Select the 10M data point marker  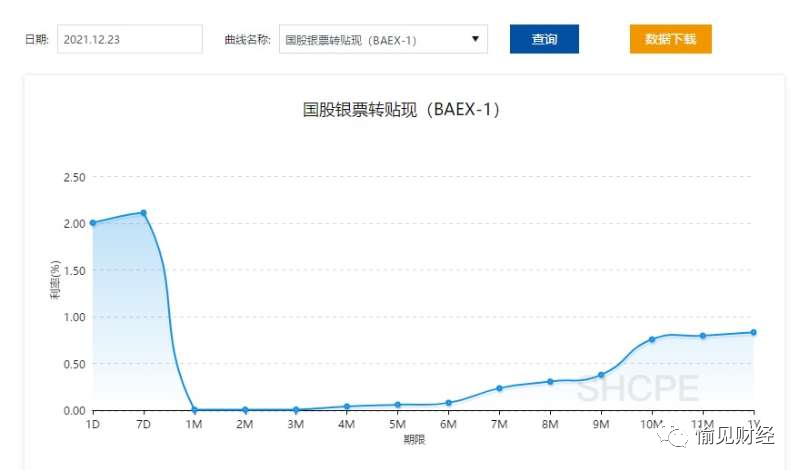(652, 339)
